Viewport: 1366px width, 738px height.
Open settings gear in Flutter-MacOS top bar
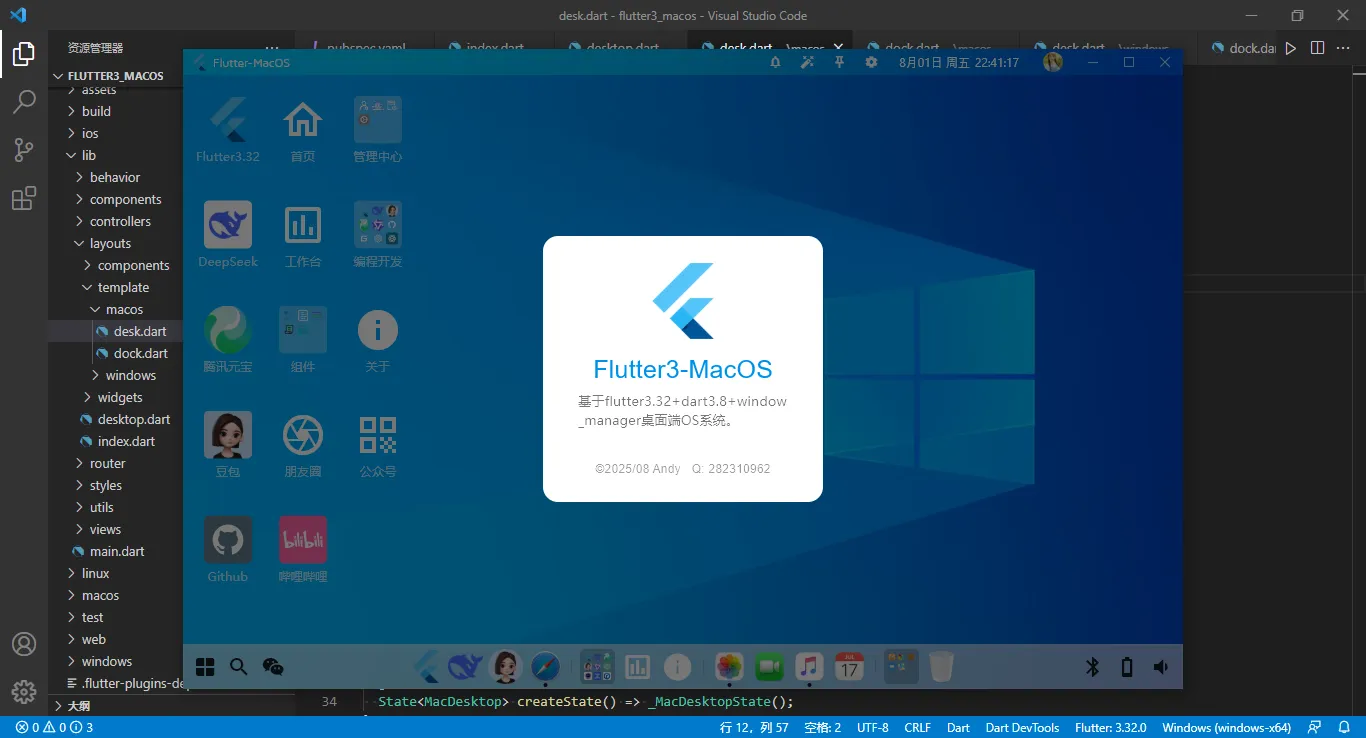[871, 62]
